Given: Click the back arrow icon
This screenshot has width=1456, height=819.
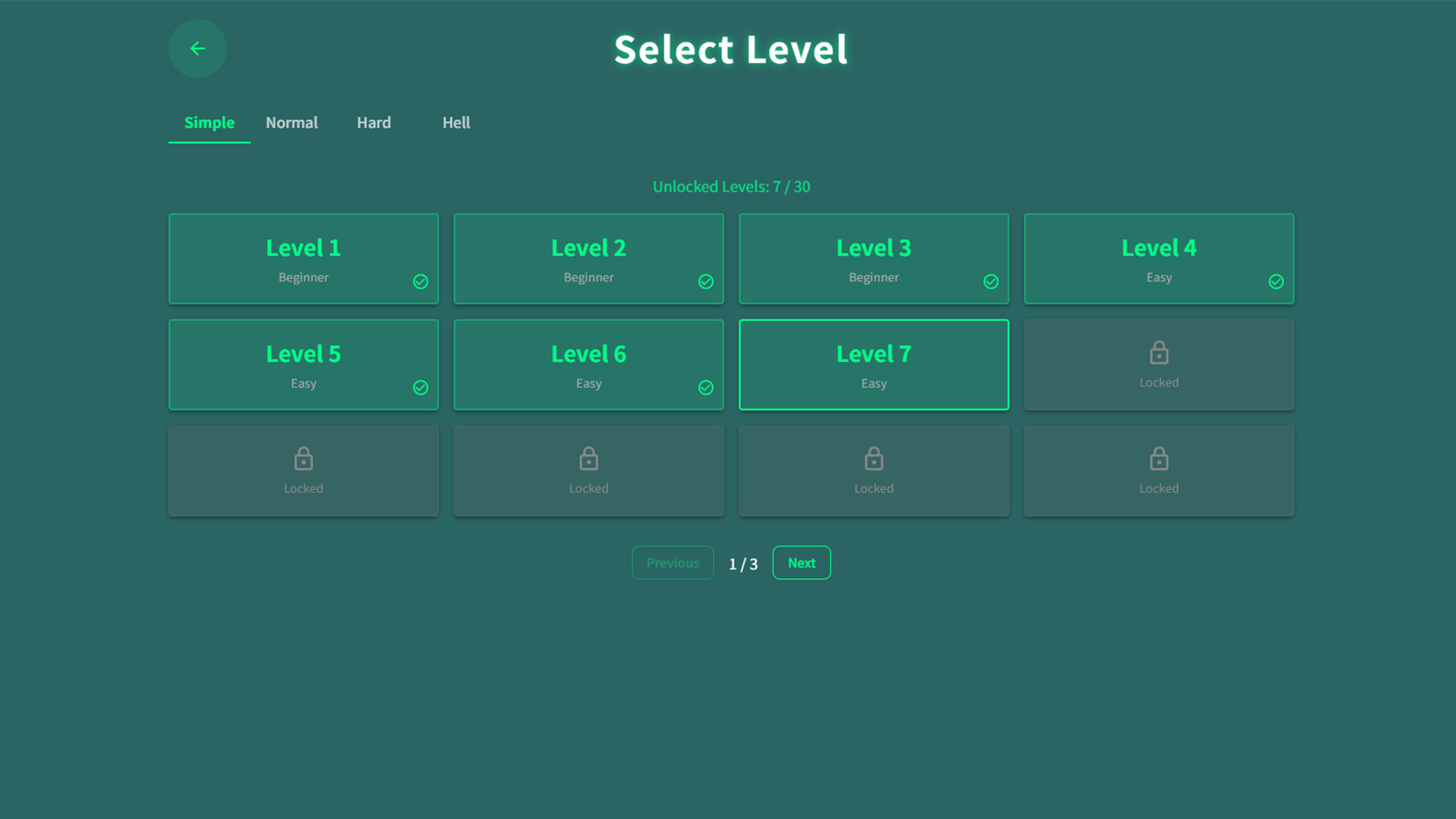Looking at the screenshot, I should tap(197, 49).
